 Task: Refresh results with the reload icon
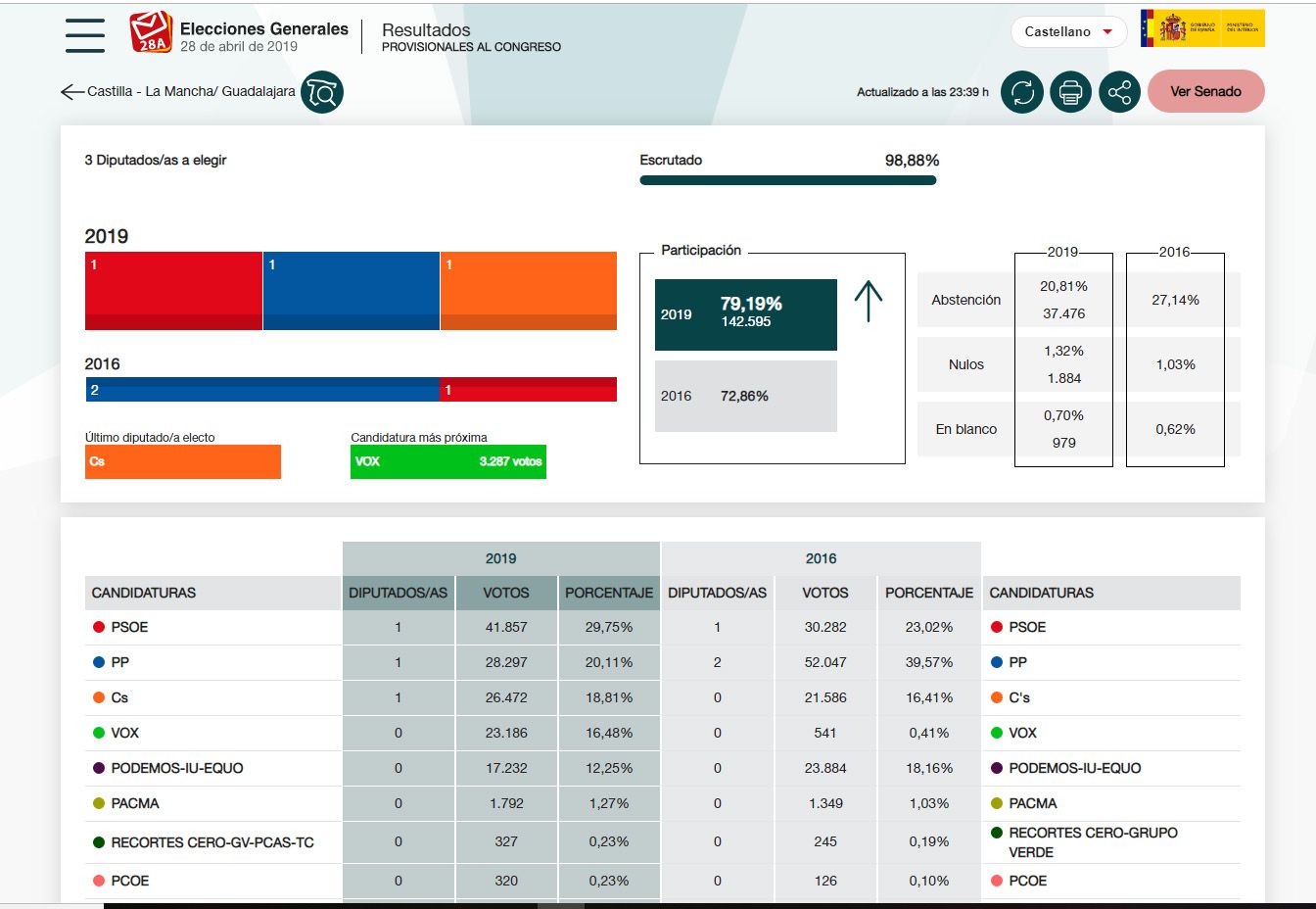pos(1022,92)
